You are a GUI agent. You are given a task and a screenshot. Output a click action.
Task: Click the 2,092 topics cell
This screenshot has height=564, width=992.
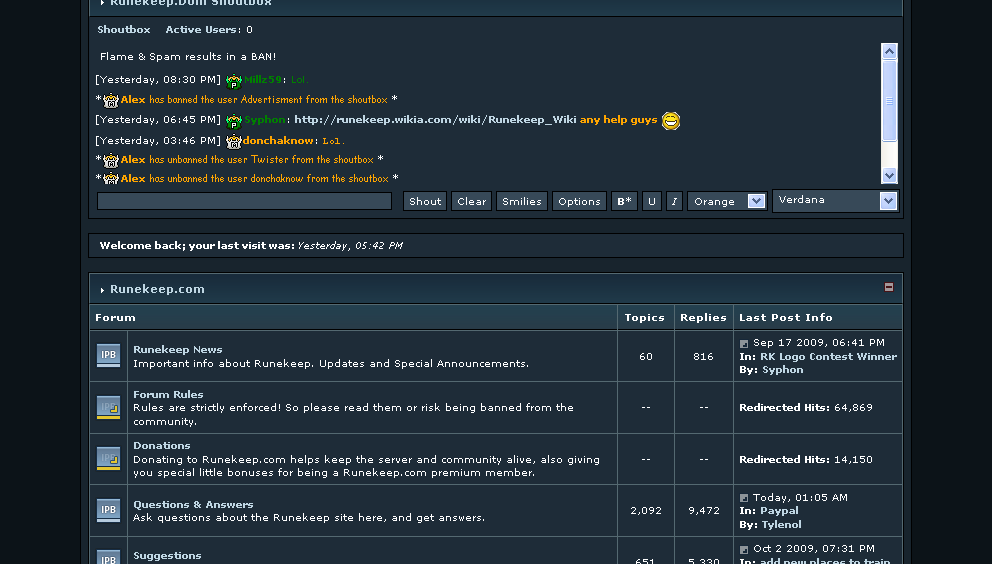coord(646,510)
